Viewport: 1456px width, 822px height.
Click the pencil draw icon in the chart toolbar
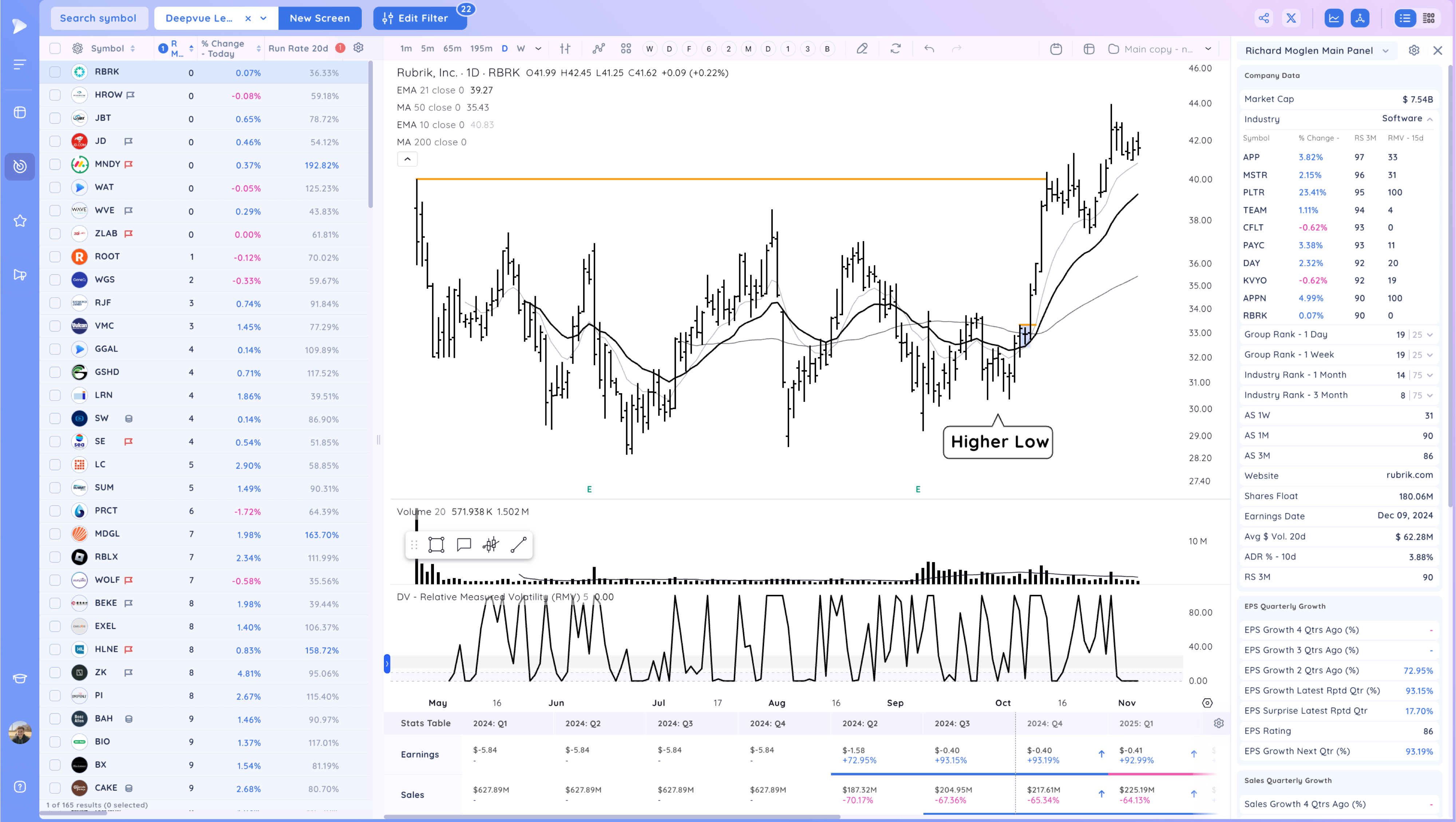point(861,49)
